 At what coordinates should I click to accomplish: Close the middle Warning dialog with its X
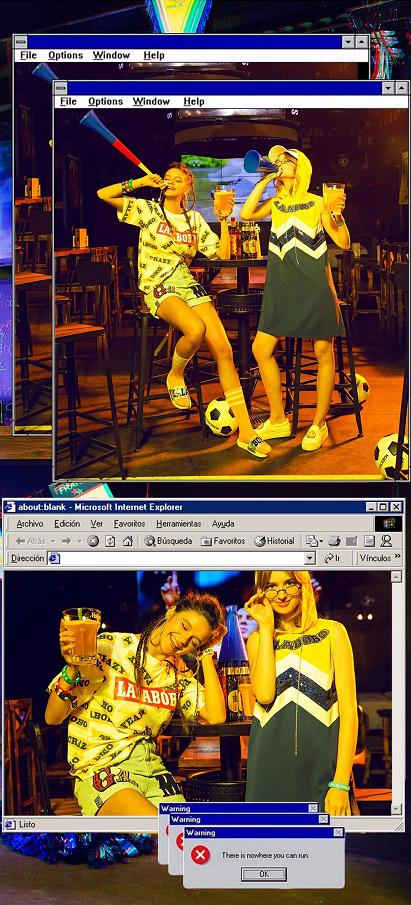click(x=323, y=819)
